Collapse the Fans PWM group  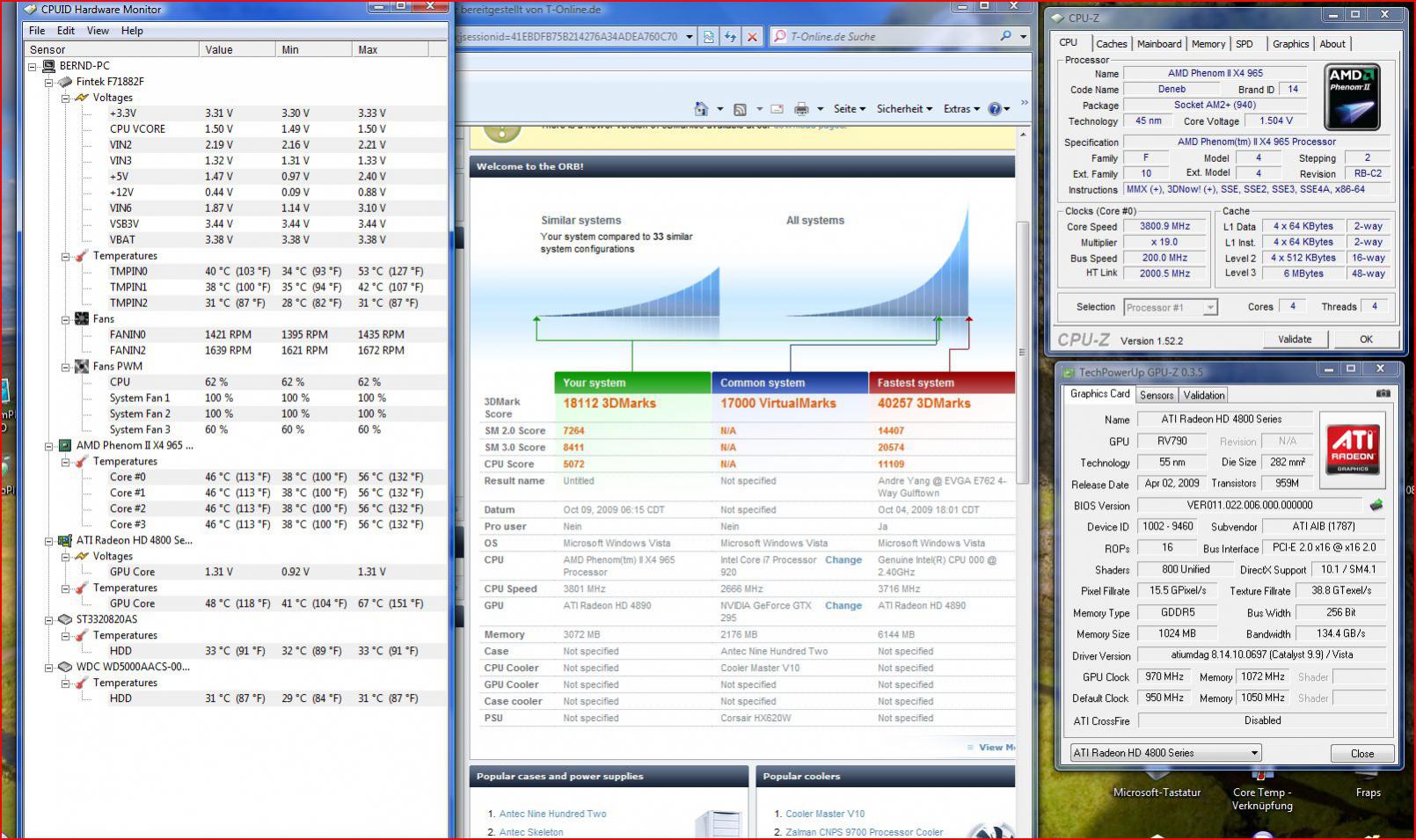65,367
